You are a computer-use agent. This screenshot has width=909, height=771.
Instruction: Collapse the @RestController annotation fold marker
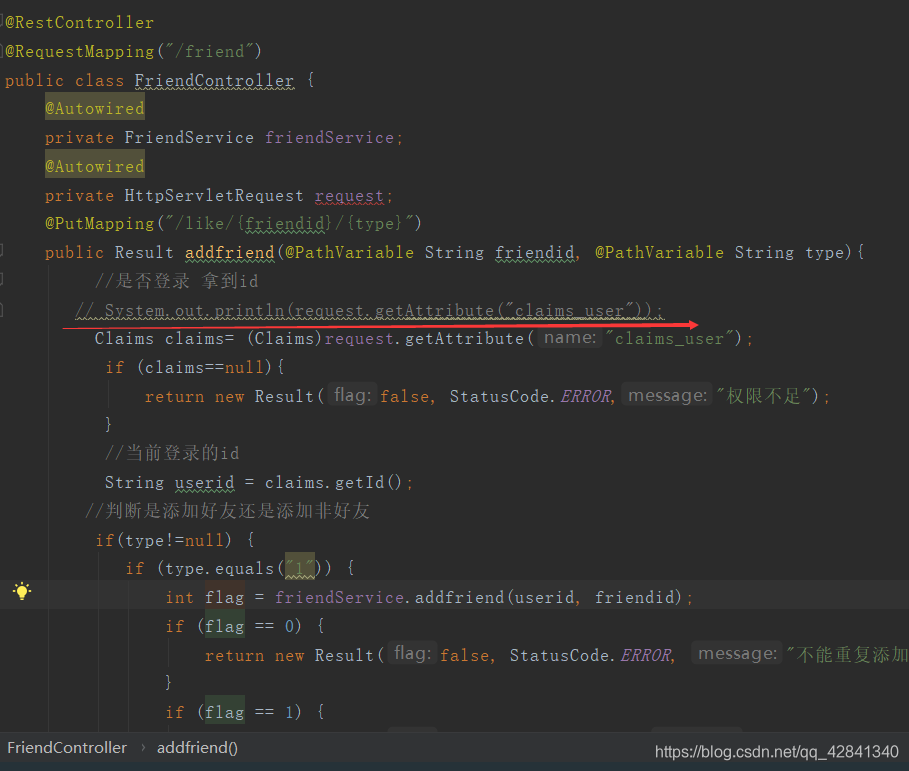point(2,21)
